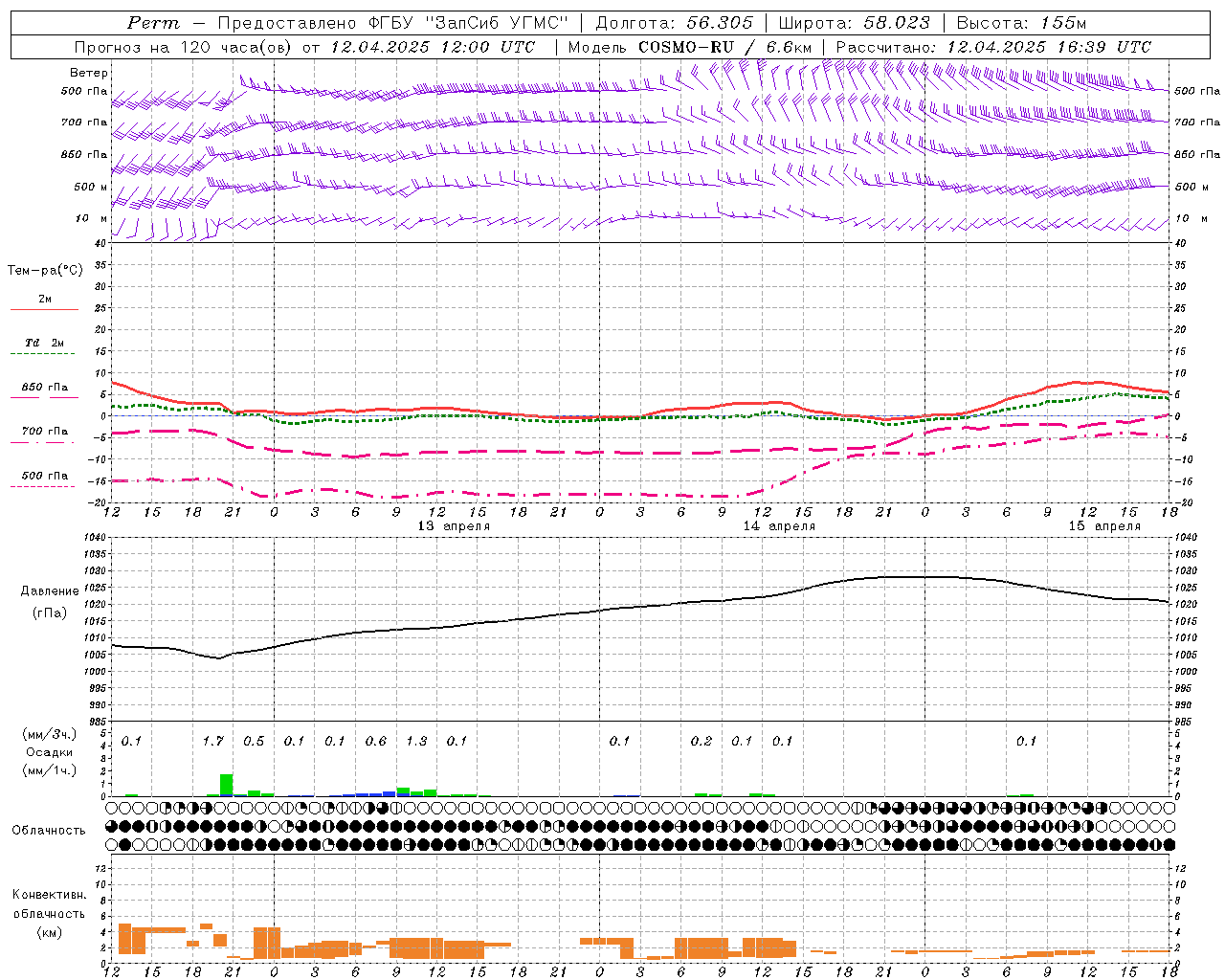Select the 'Долгота: 56.305' longitude value
The height and width of the screenshot is (980, 1225).
674,23
